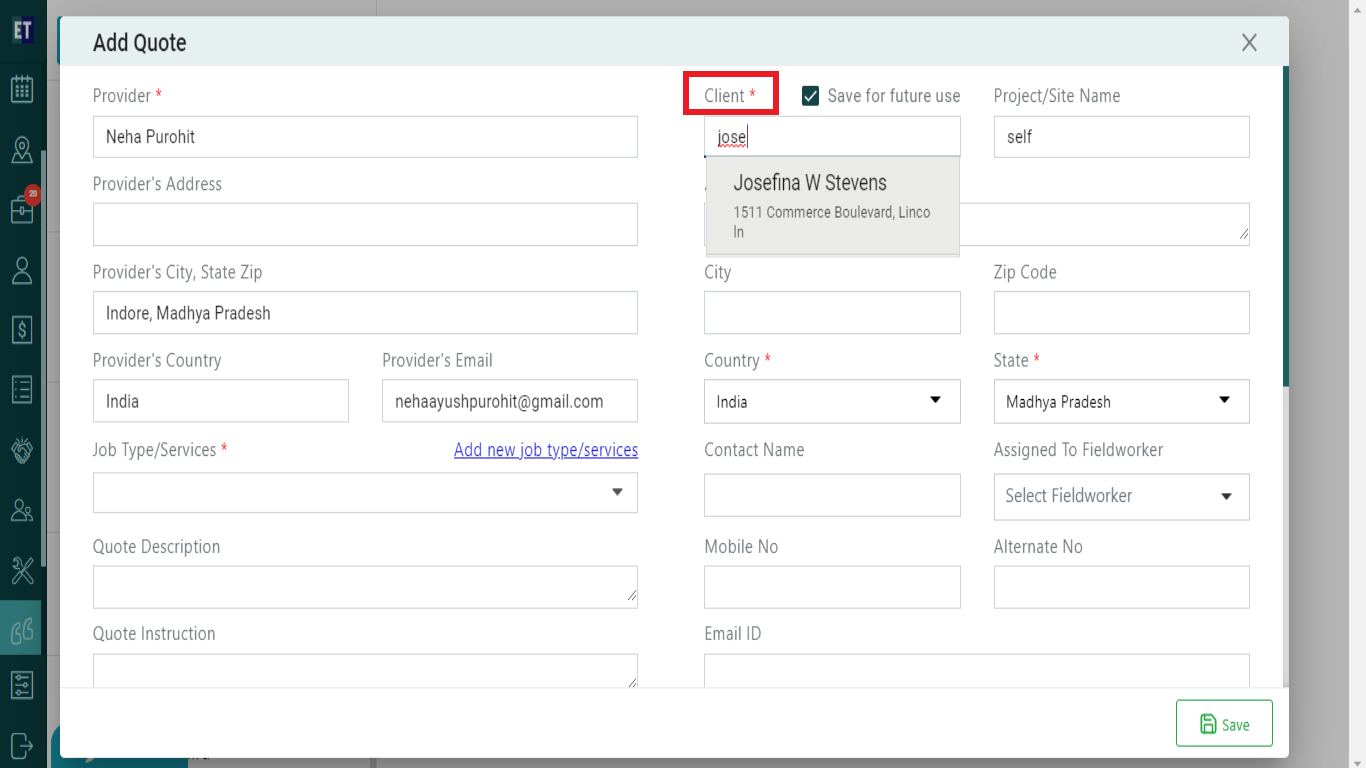Click the Provider's Email input field
This screenshot has width=1366, height=768.
click(x=510, y=401)
